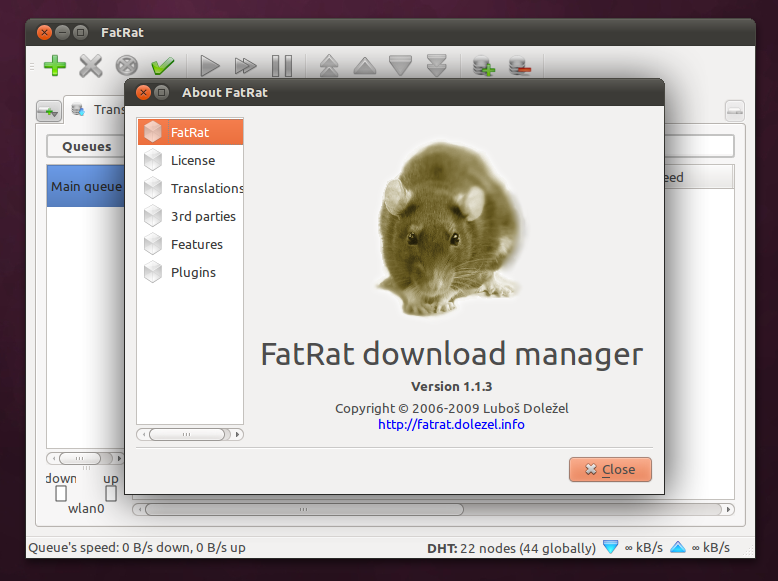The image size is (778, 581).
Task: Maximize the FatRat main window
Action: 80,32
